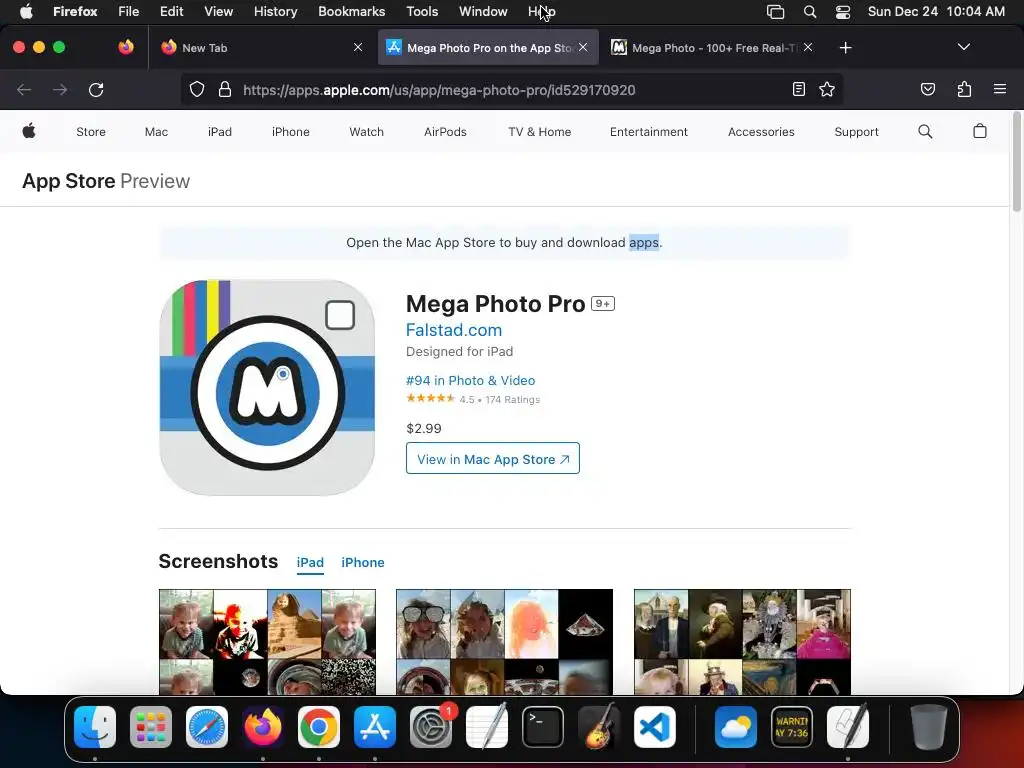Open Control Center in menu bar
The height and width of the screenshot is (768, 1024).
842,12
